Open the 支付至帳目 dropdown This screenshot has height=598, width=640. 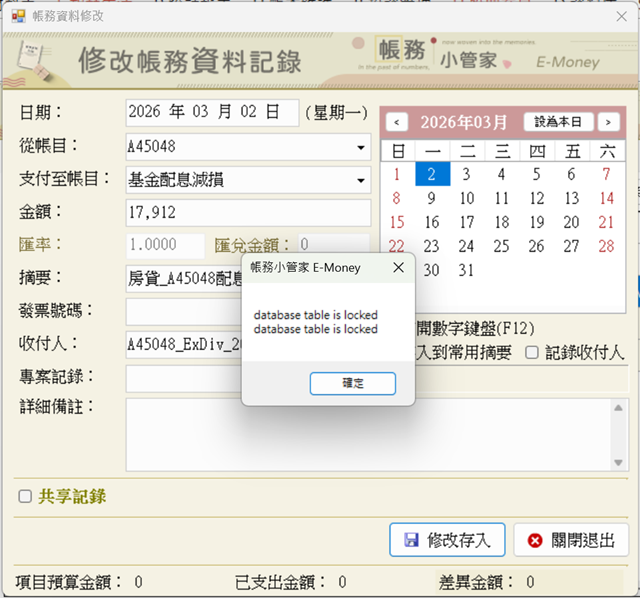pos(361,180)
